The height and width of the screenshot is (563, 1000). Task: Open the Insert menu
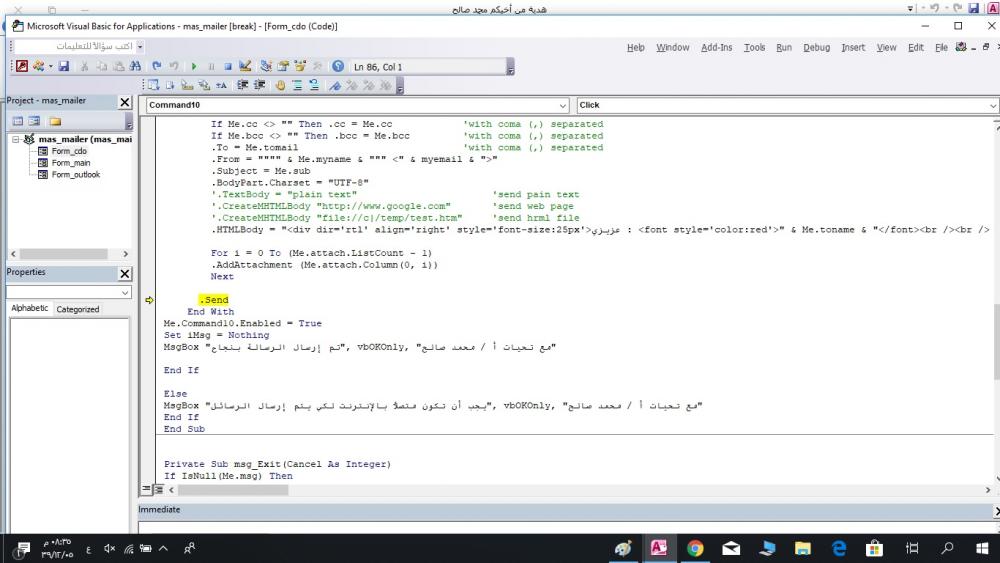click(853, 47)
